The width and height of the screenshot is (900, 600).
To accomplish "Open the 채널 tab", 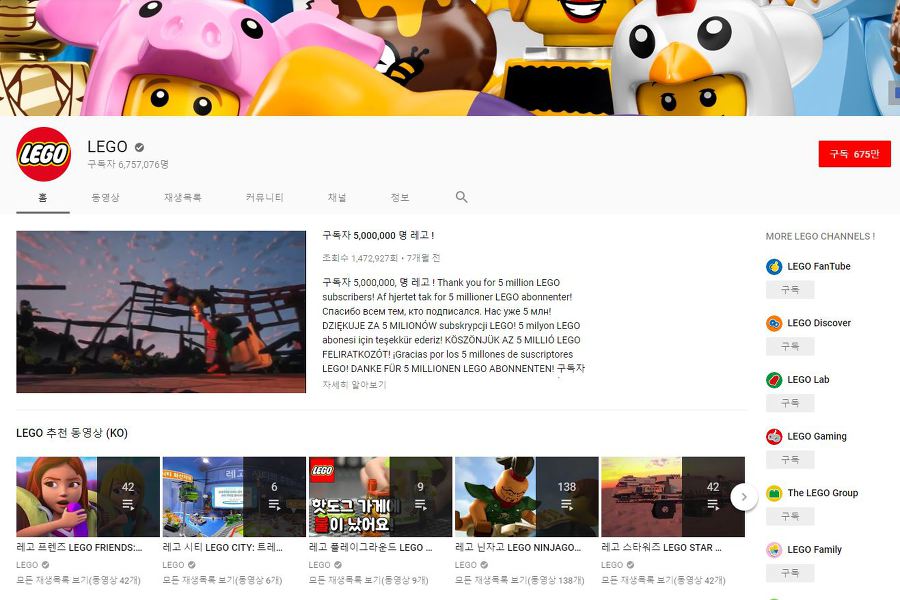I will coord(337,198).
